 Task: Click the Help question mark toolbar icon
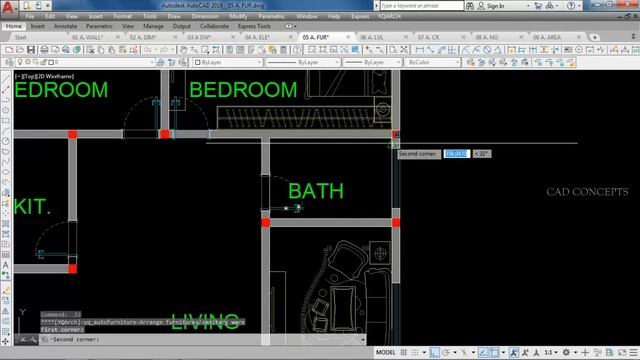click(x=297, y=50)
